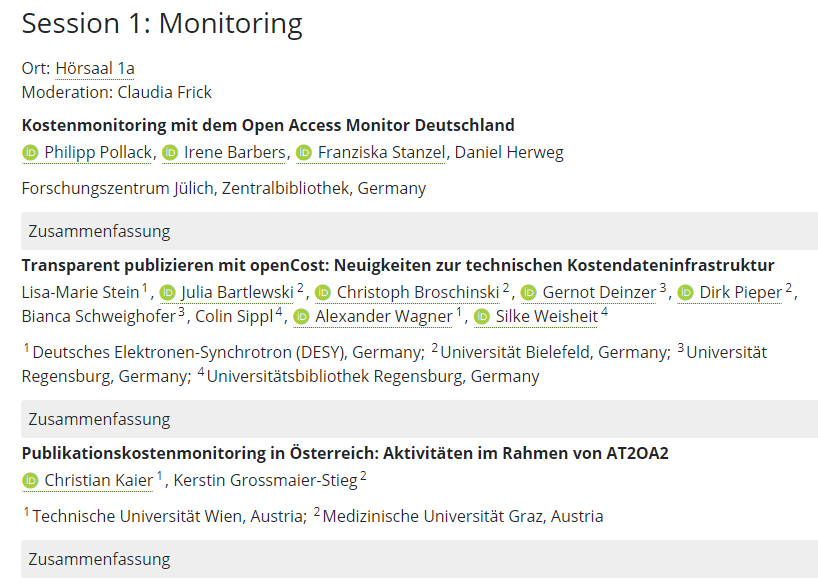818x588 pixels.
Task: Follow the Irene Barbers name link
Action: [234, 152]
